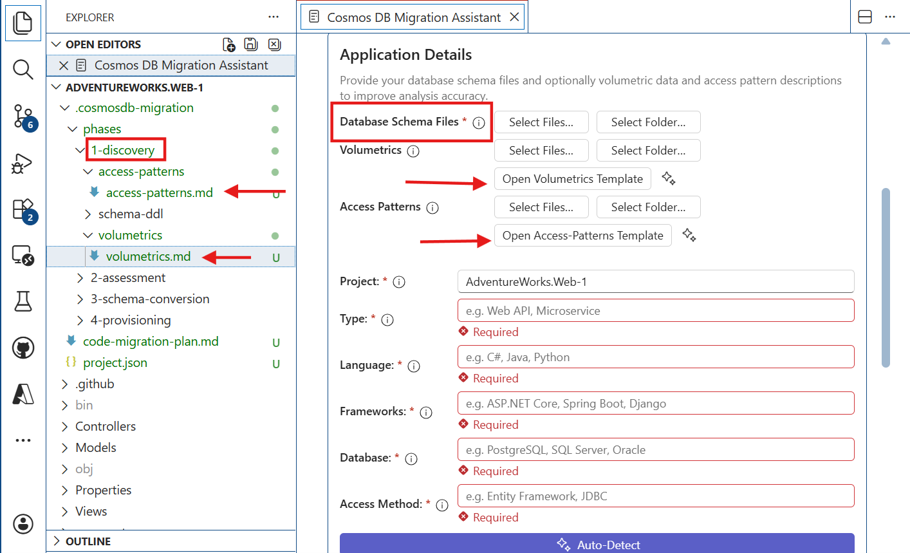910x553 pixels.
Task: Expand the 3-schema-conversion folder
Action: point(80,299)
